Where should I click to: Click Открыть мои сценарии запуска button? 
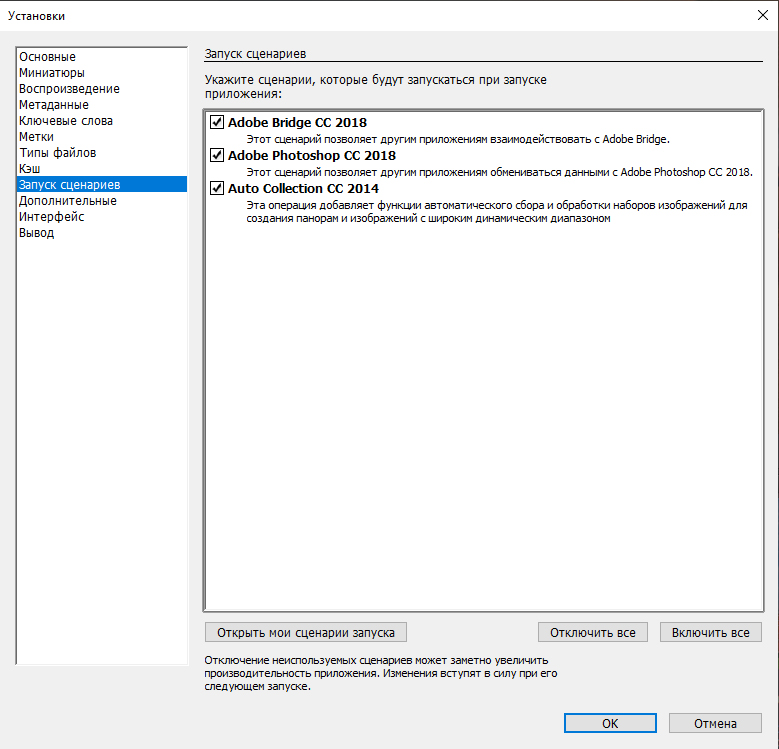[x=306, y=632]
